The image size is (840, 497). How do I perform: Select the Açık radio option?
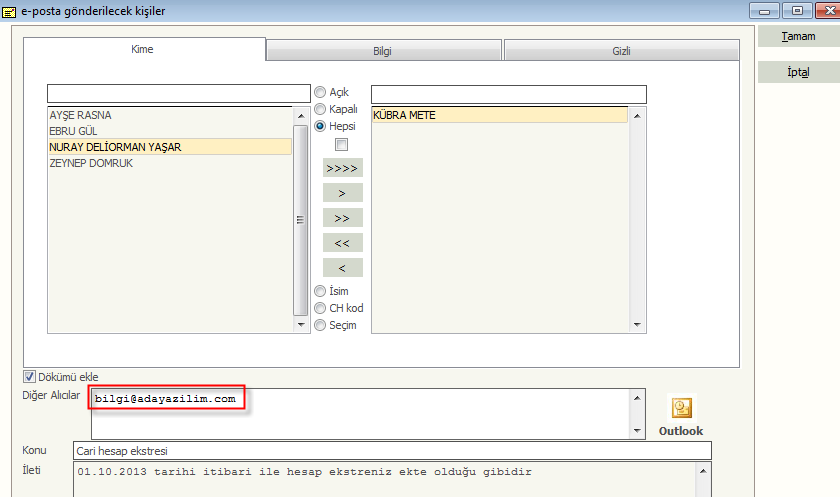point(321,92)
